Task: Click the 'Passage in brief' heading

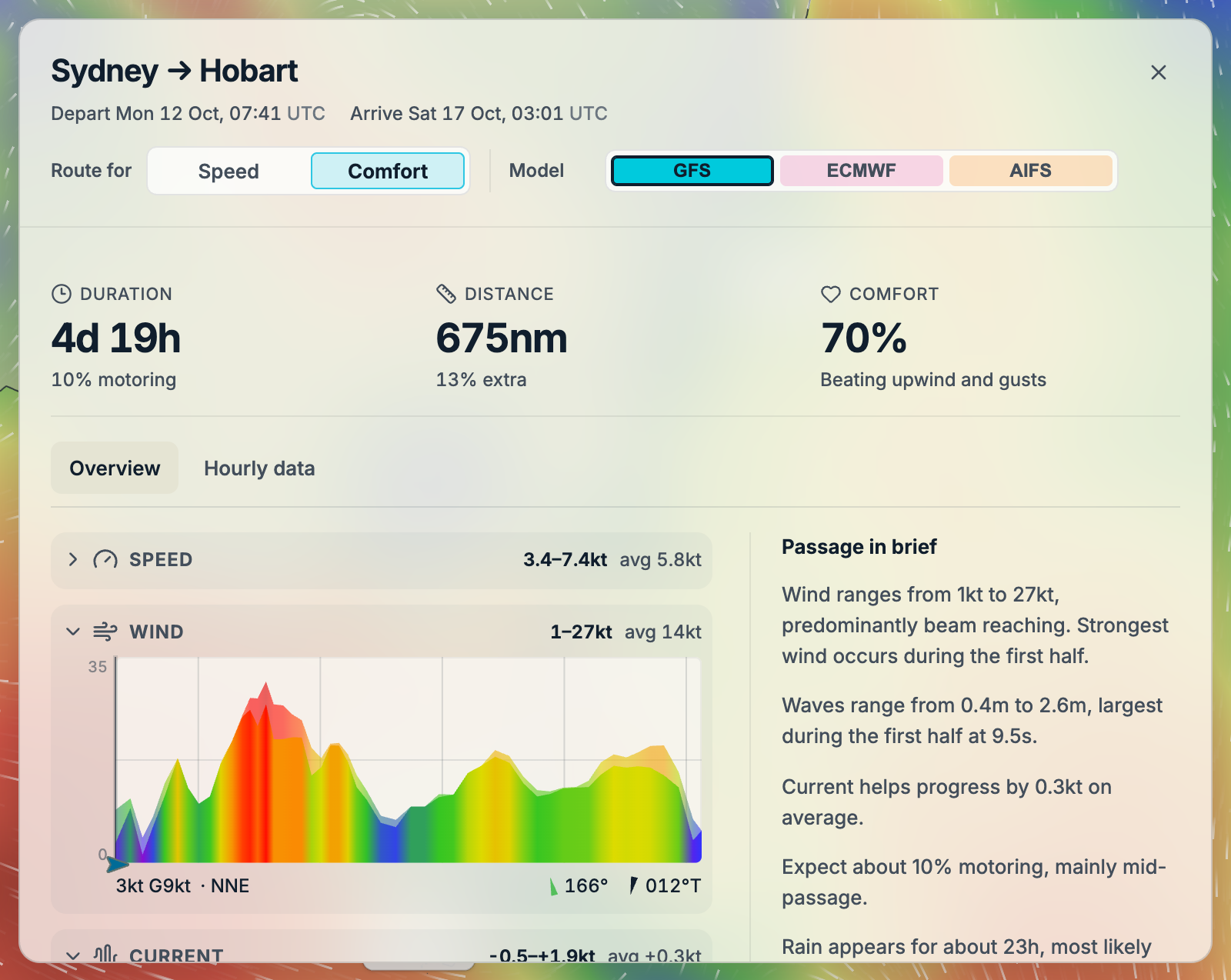Action: tap(859, 546)
